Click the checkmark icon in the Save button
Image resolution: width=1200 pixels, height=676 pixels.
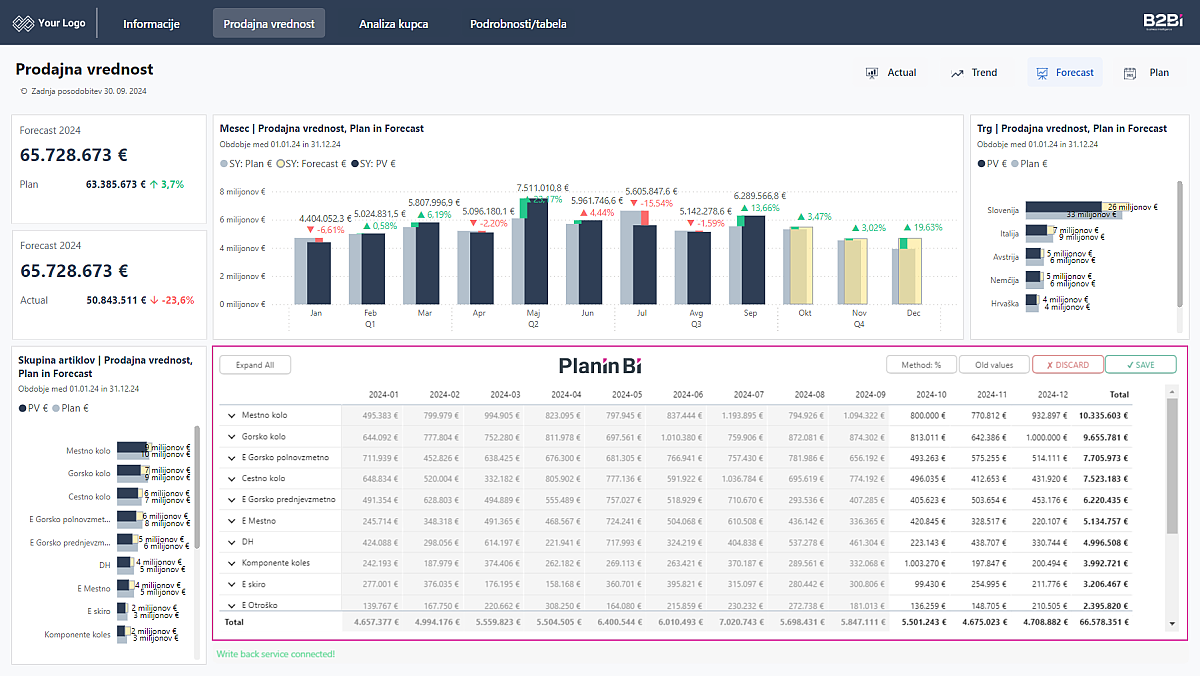(1130, 365)
